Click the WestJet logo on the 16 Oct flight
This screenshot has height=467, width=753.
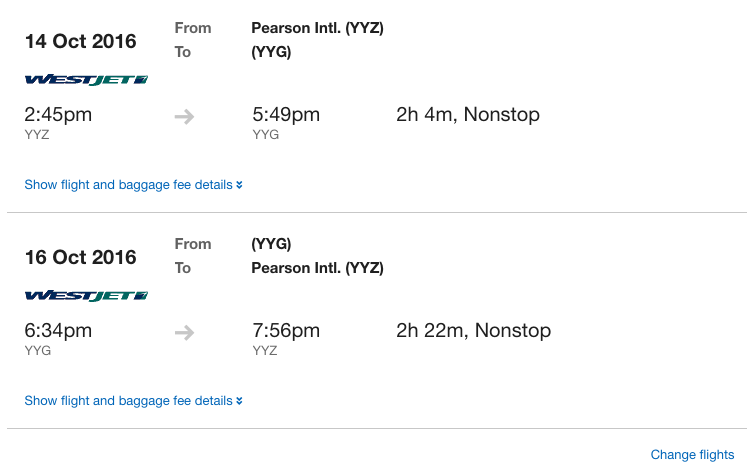pyautogui.click(x=86, y=296)
